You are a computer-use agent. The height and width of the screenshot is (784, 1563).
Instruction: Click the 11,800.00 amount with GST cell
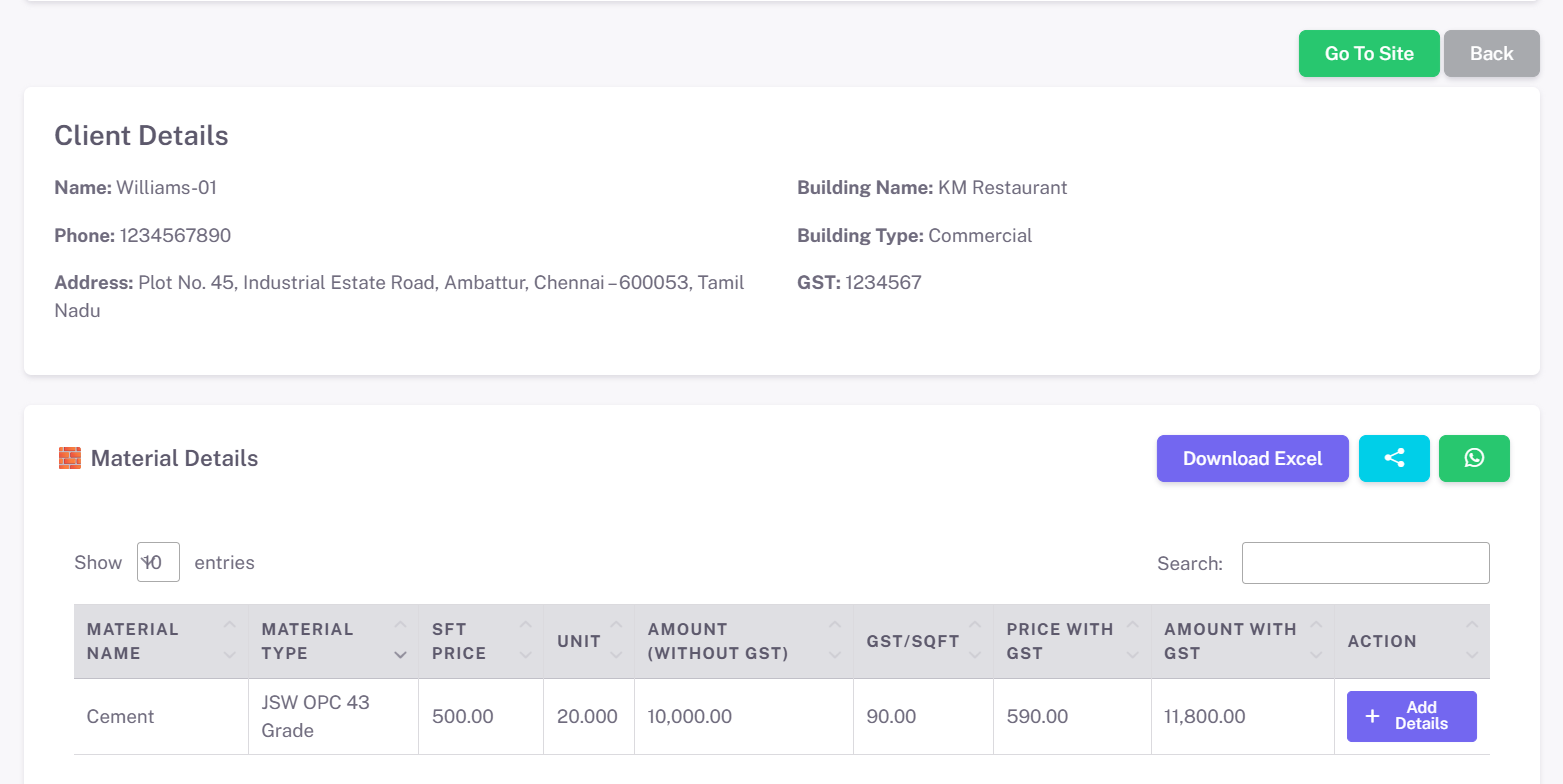tap(1204, 717)
